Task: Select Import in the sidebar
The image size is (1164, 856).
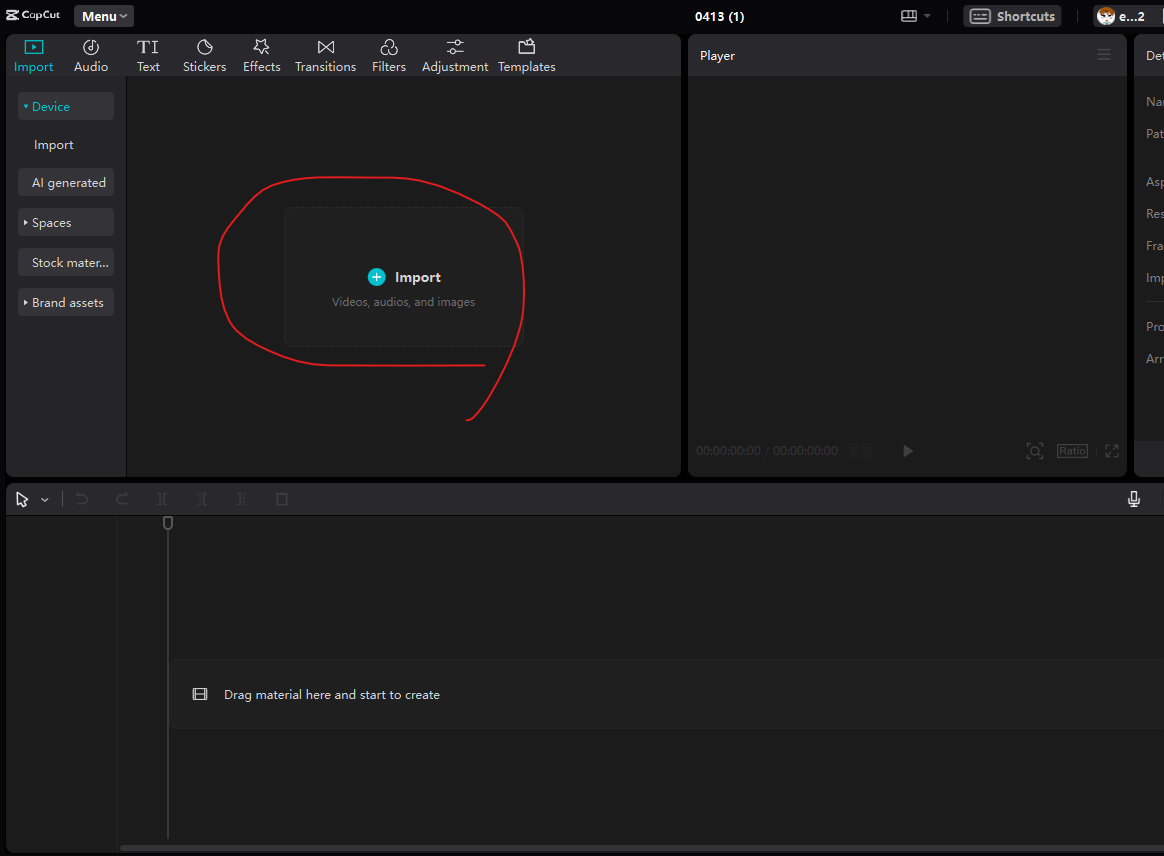Action: (x=53, y=145)
